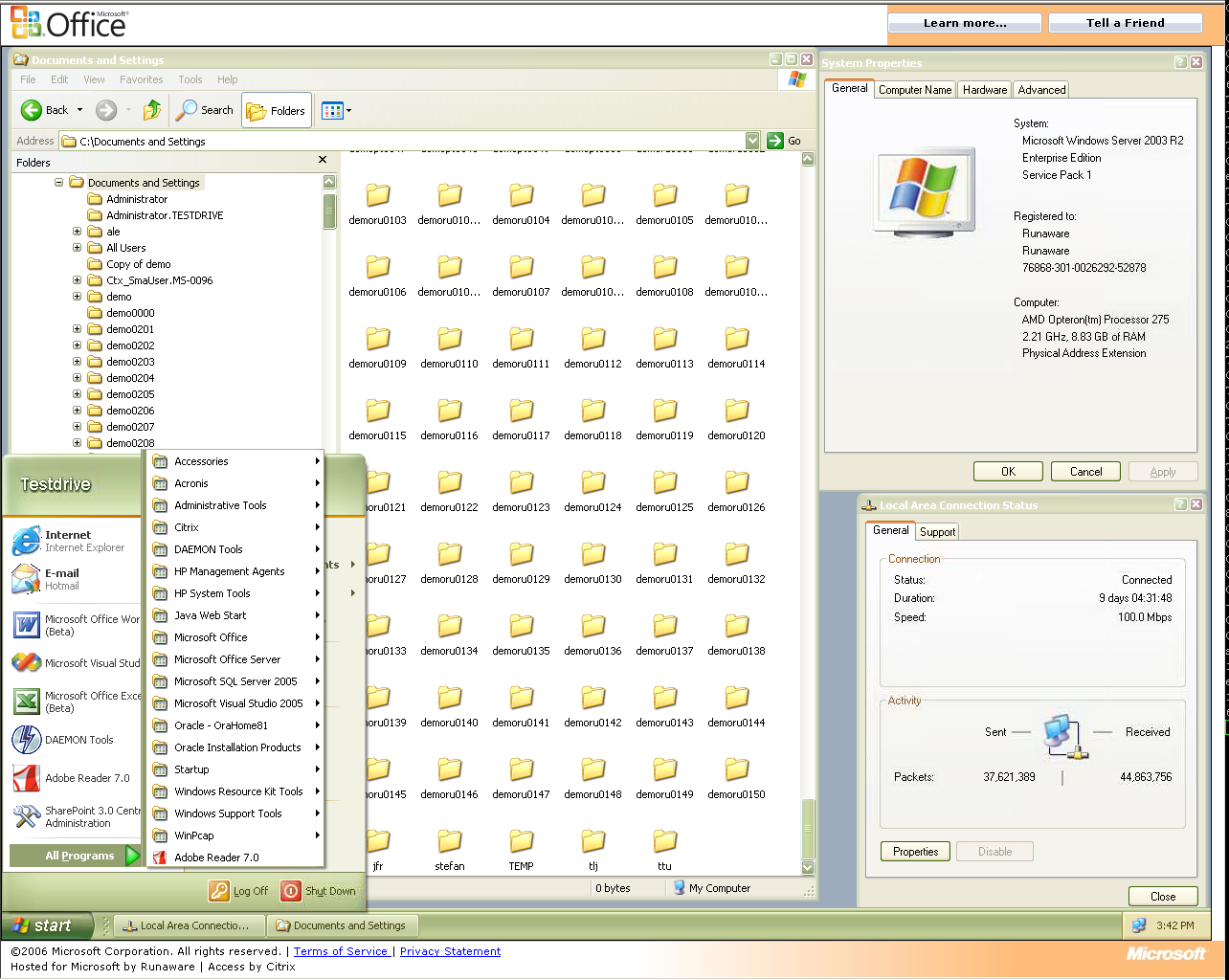The width and height of the screenshot is (1229, 980).
Task: Open the Back button history dropdown
Action: [79, 110]
